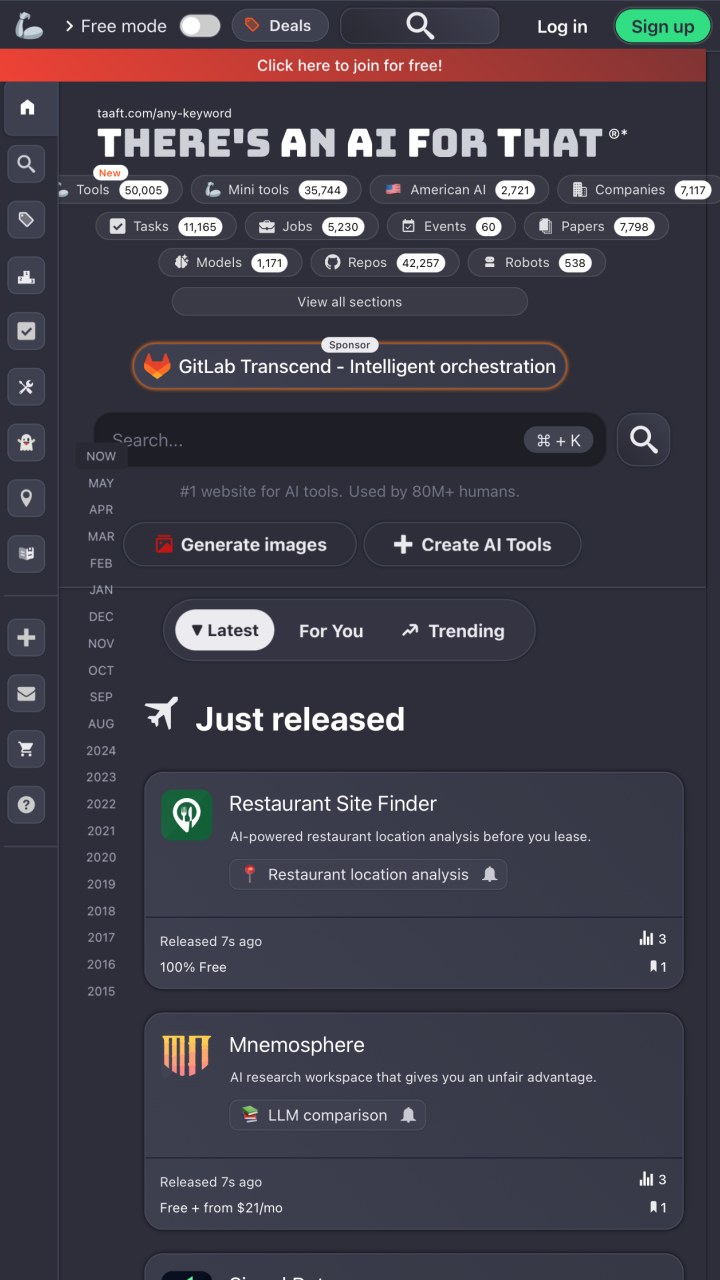
Task: Click the round search button beside the field
Action: [643, 440]
